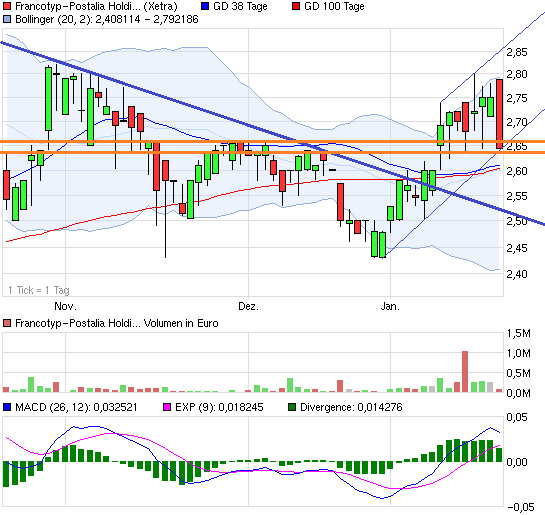Click the 'Divergence: 0,014276' label
The height and width of the screenshot is (515, 545).
click(x=351, y=407)
